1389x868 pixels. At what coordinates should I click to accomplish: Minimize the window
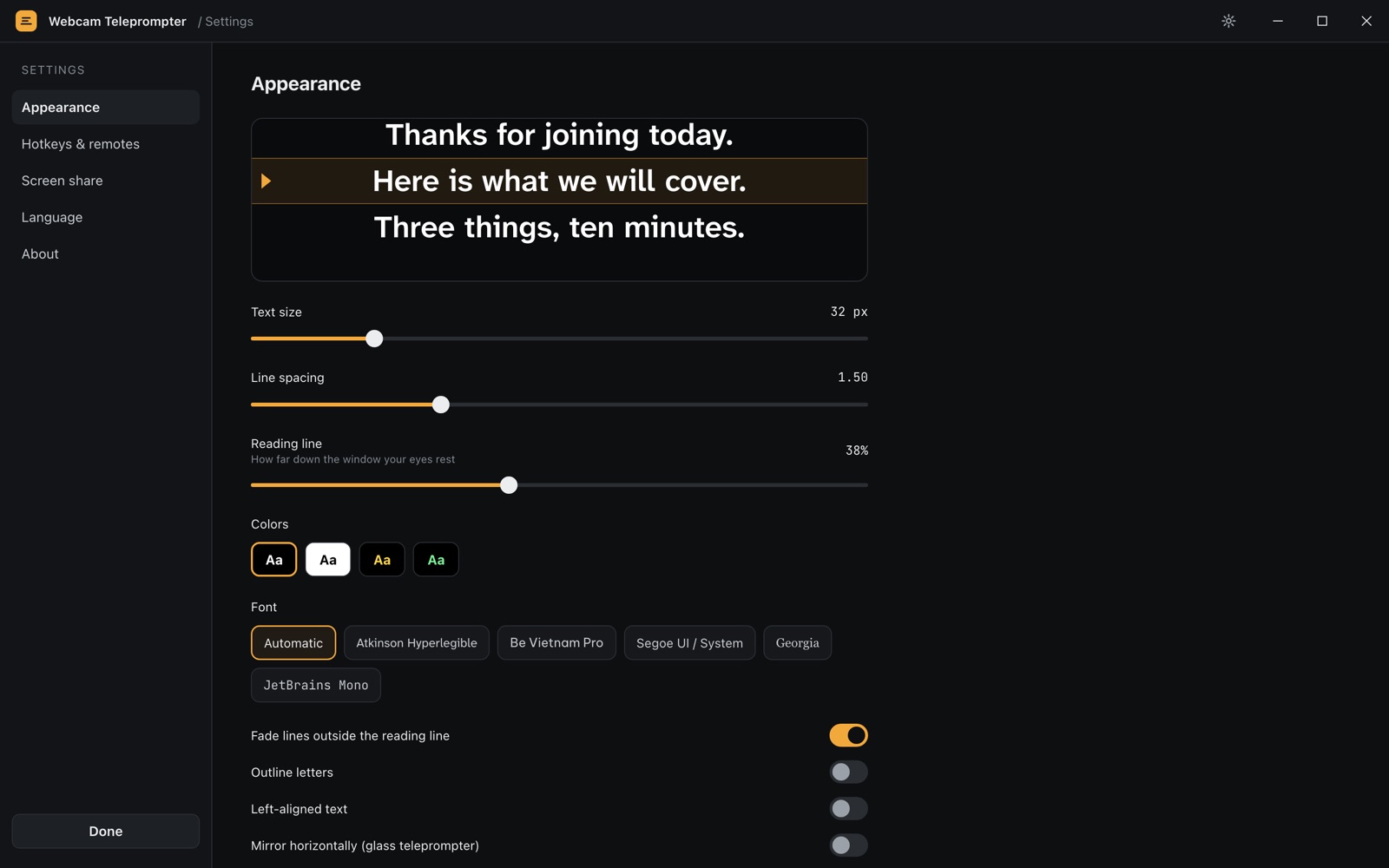[1278, 21]
